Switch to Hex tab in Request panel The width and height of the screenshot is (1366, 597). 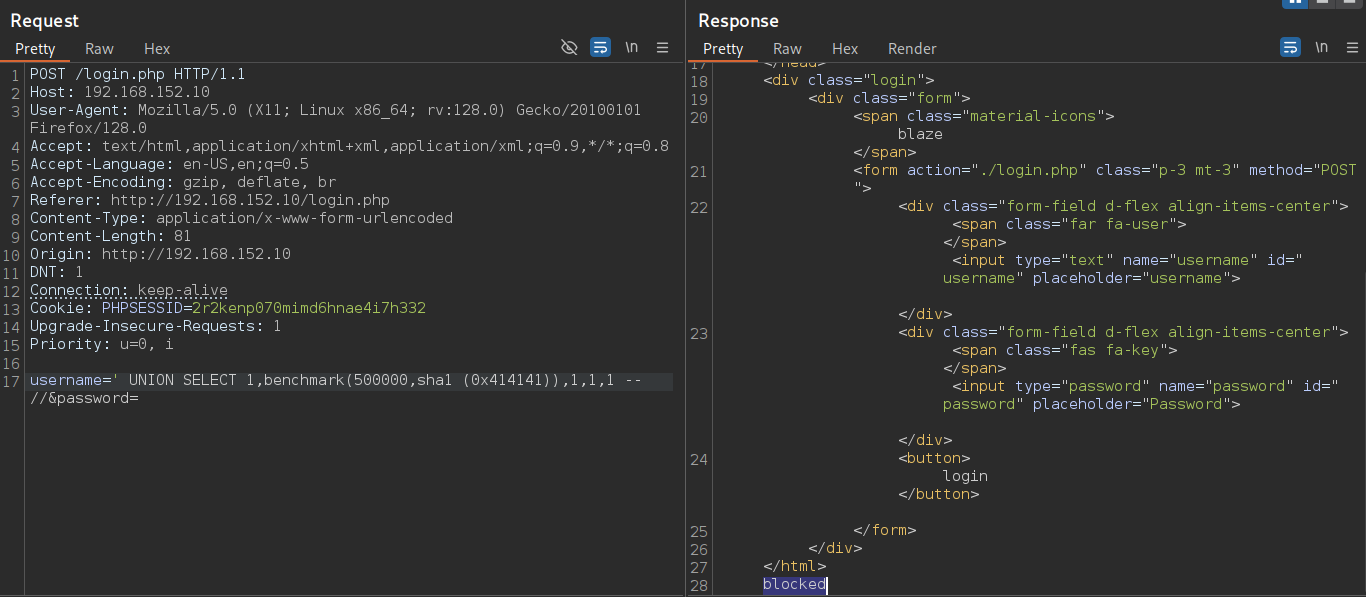point(157,48)
